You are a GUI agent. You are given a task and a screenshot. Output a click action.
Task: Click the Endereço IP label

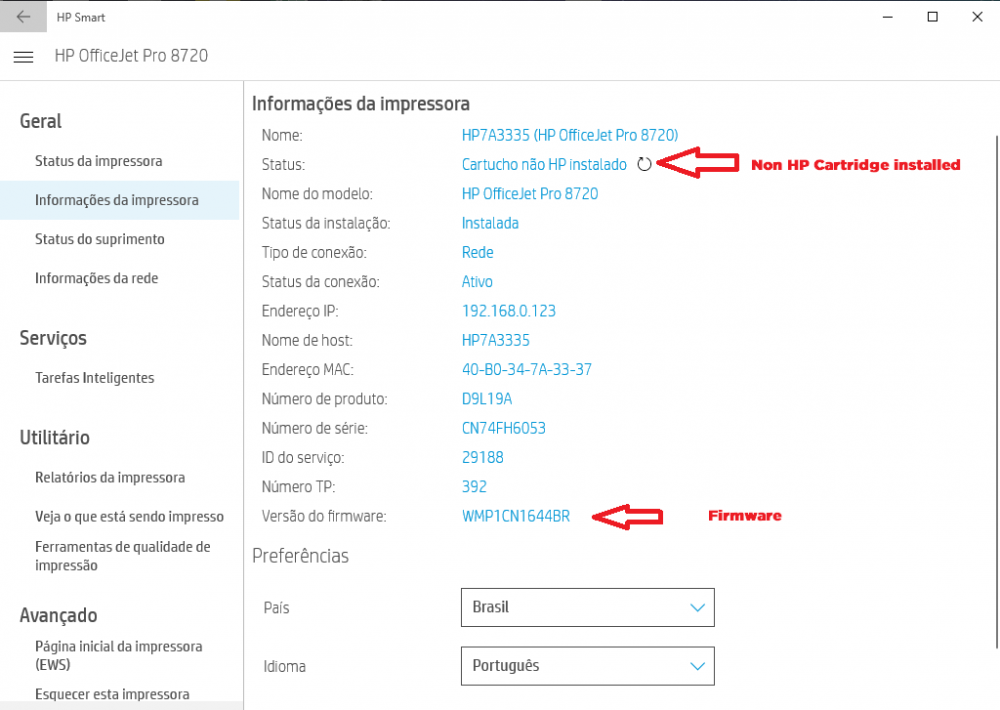(300, 311)
